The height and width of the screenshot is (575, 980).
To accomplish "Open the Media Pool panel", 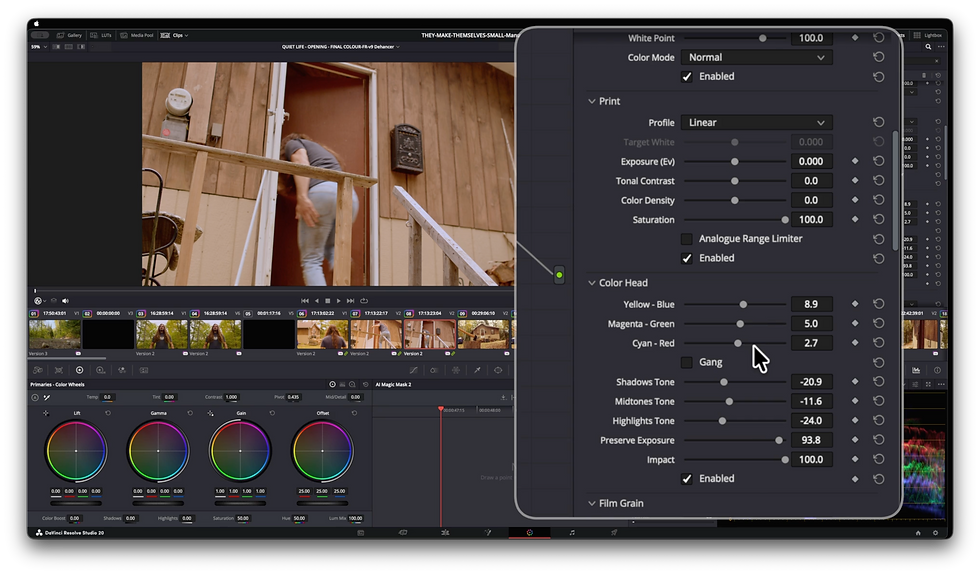I will coord(137,36).
